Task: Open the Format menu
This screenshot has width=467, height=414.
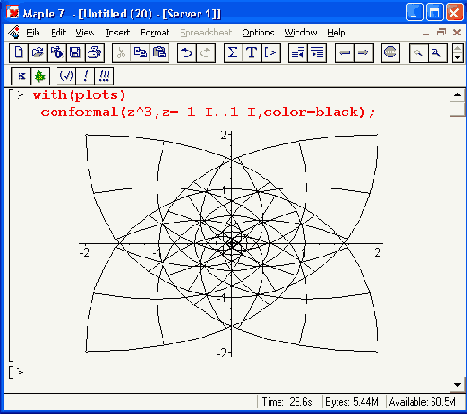Action: [x=155, y=32]
